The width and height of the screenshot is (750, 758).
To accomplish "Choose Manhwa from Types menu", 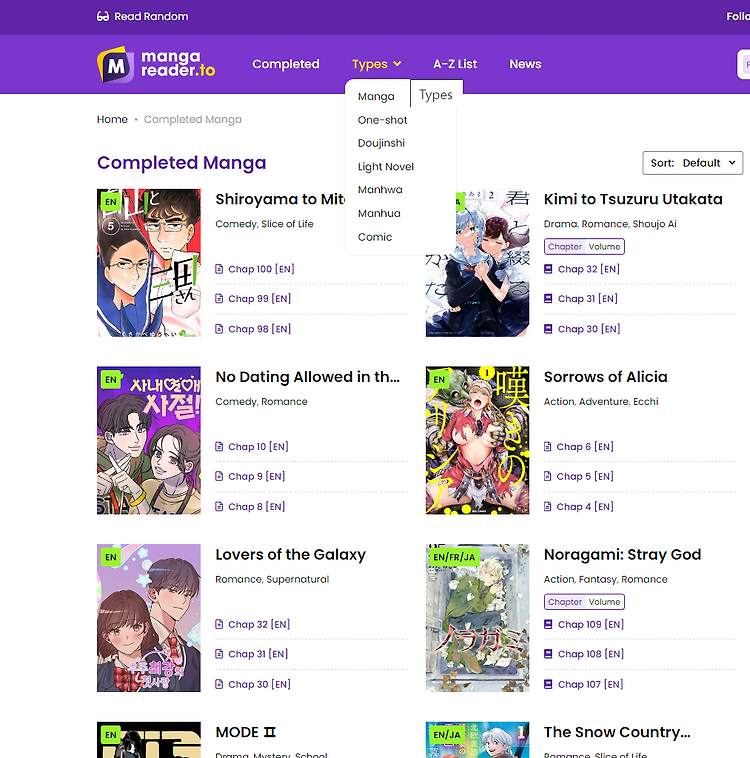I will [x=380, y=190].
